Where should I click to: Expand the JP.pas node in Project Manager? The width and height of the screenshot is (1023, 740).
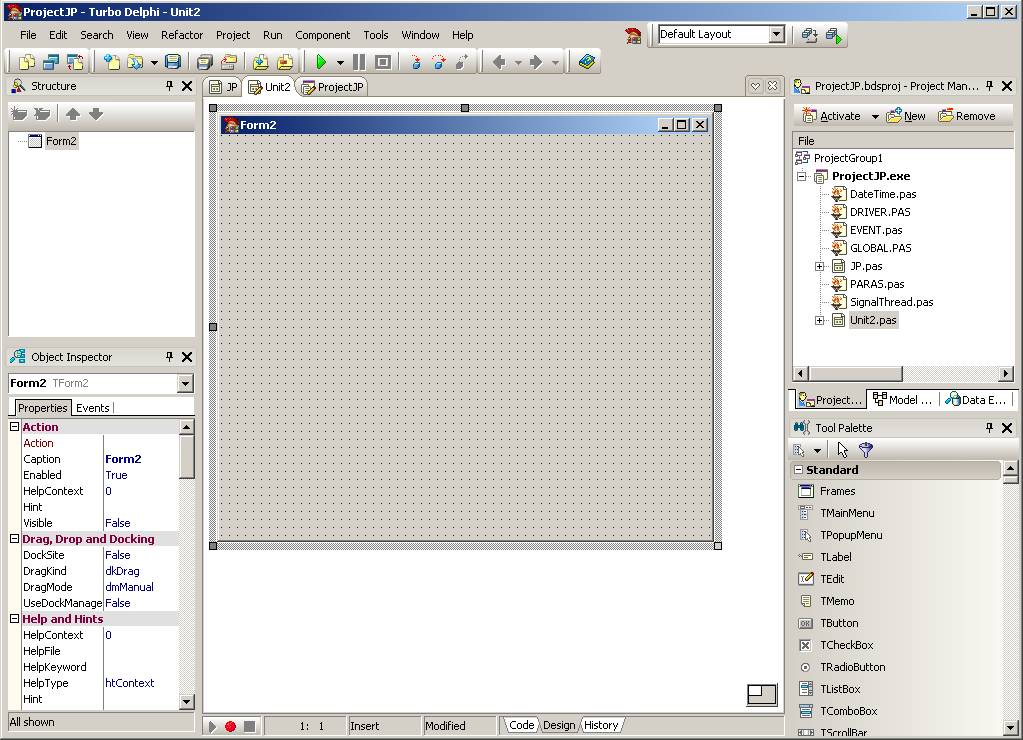pos(819,266)
